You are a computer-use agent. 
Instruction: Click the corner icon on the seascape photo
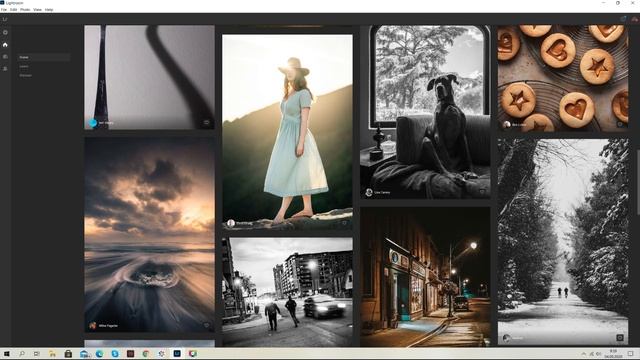click(207, 325)
